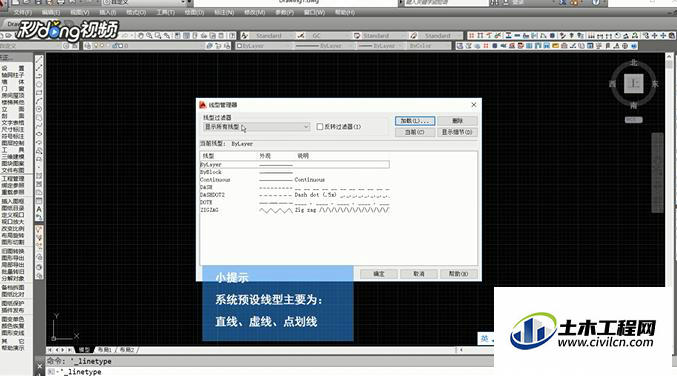Expand the 尺寸标注 sidebar menu
Screen dimensions: 677x376
pyautogui.click(x=13, y=130)
